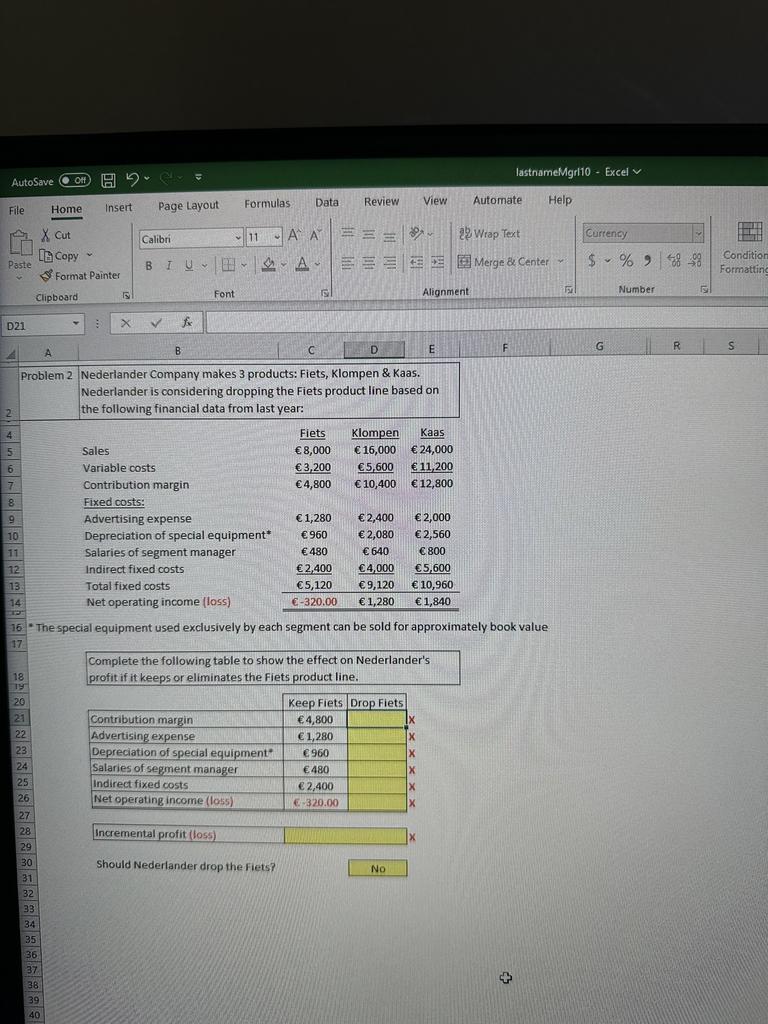768x1024 pixels.
Task: Click Merge & Center button
Action: (504, 261)
